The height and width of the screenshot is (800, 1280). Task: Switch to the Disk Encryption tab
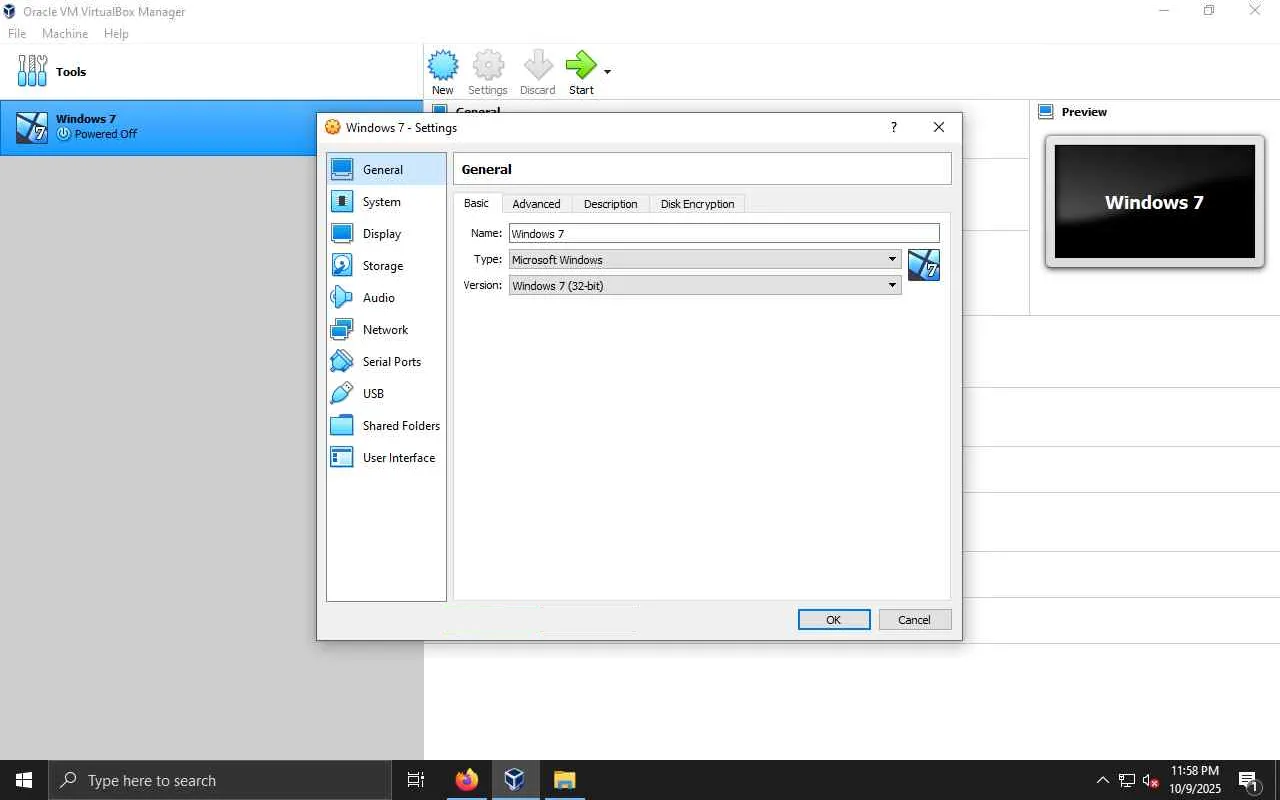697,204
